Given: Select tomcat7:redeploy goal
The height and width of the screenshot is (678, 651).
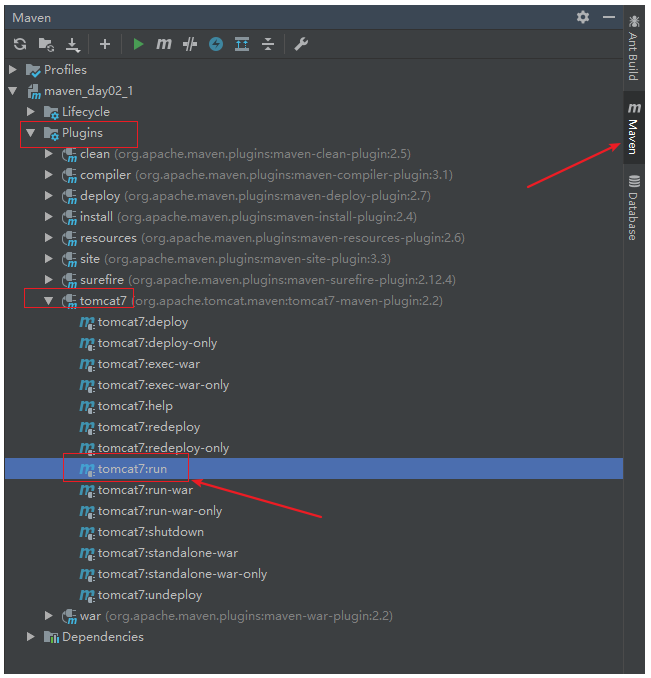Looking at the screenshot, I should coord(149,427).
